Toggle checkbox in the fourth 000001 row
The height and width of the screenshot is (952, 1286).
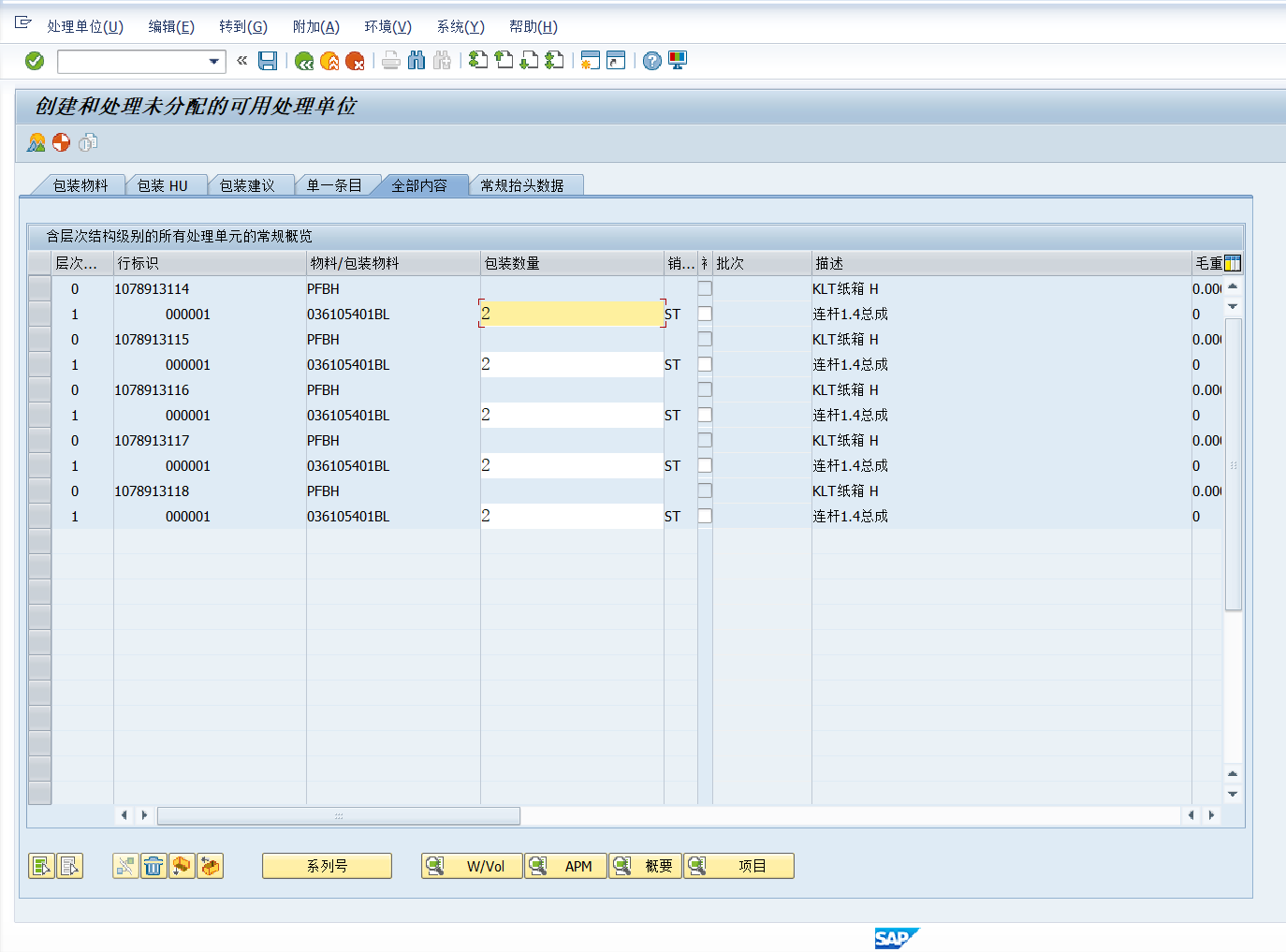[705, 465]
